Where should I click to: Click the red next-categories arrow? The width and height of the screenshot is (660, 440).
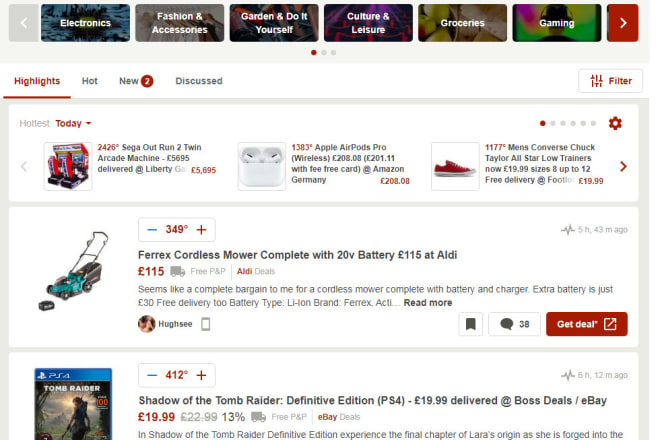(x=623, y=23)
